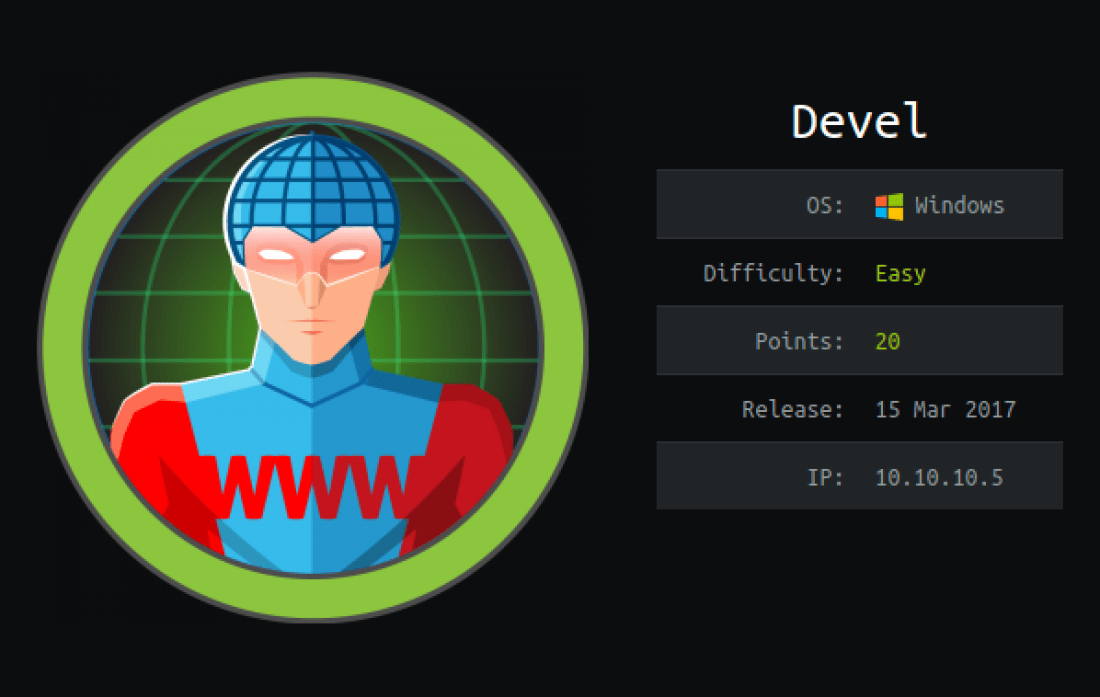Screen dimensions: 1100x697
Task: Click the Devel avatar circle image
Action: (x=313, y=347)
